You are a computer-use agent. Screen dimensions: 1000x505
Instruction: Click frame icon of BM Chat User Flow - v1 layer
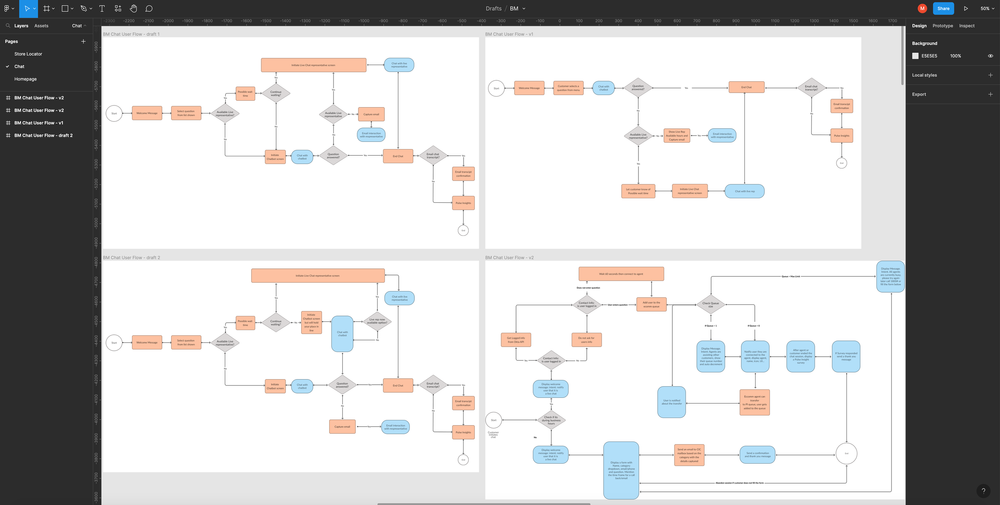(x=8, y=123)
